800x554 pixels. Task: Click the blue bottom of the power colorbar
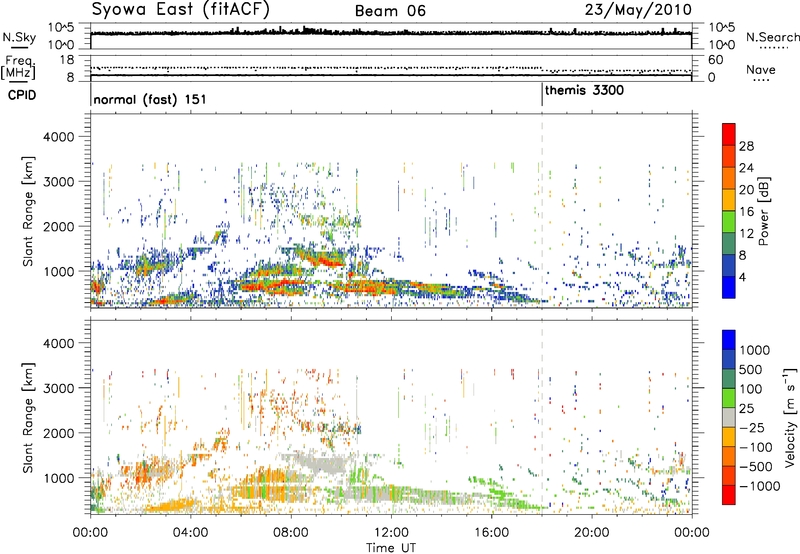[x=729, y=287]
